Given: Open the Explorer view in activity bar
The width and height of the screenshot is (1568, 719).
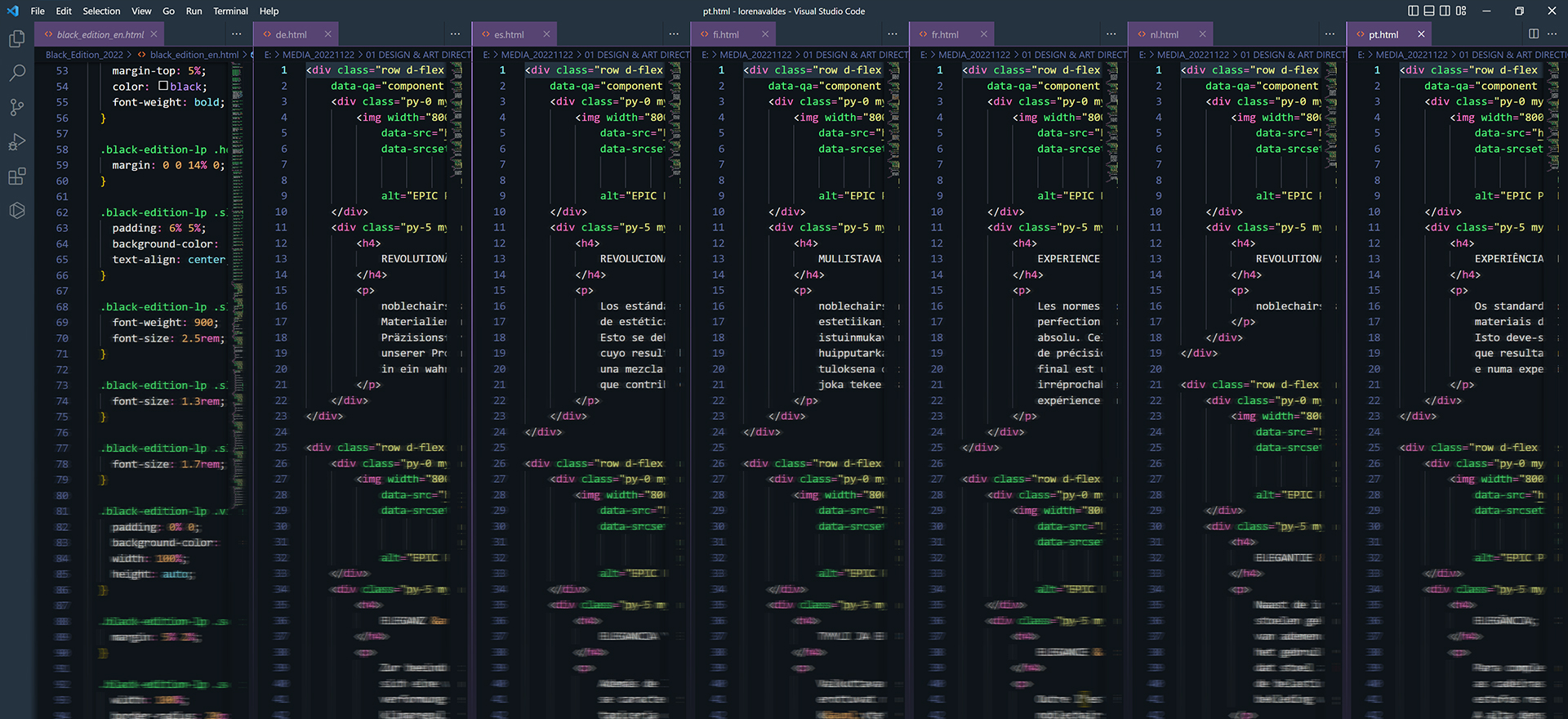Looking at the screenshot, I should click(16, 39).
